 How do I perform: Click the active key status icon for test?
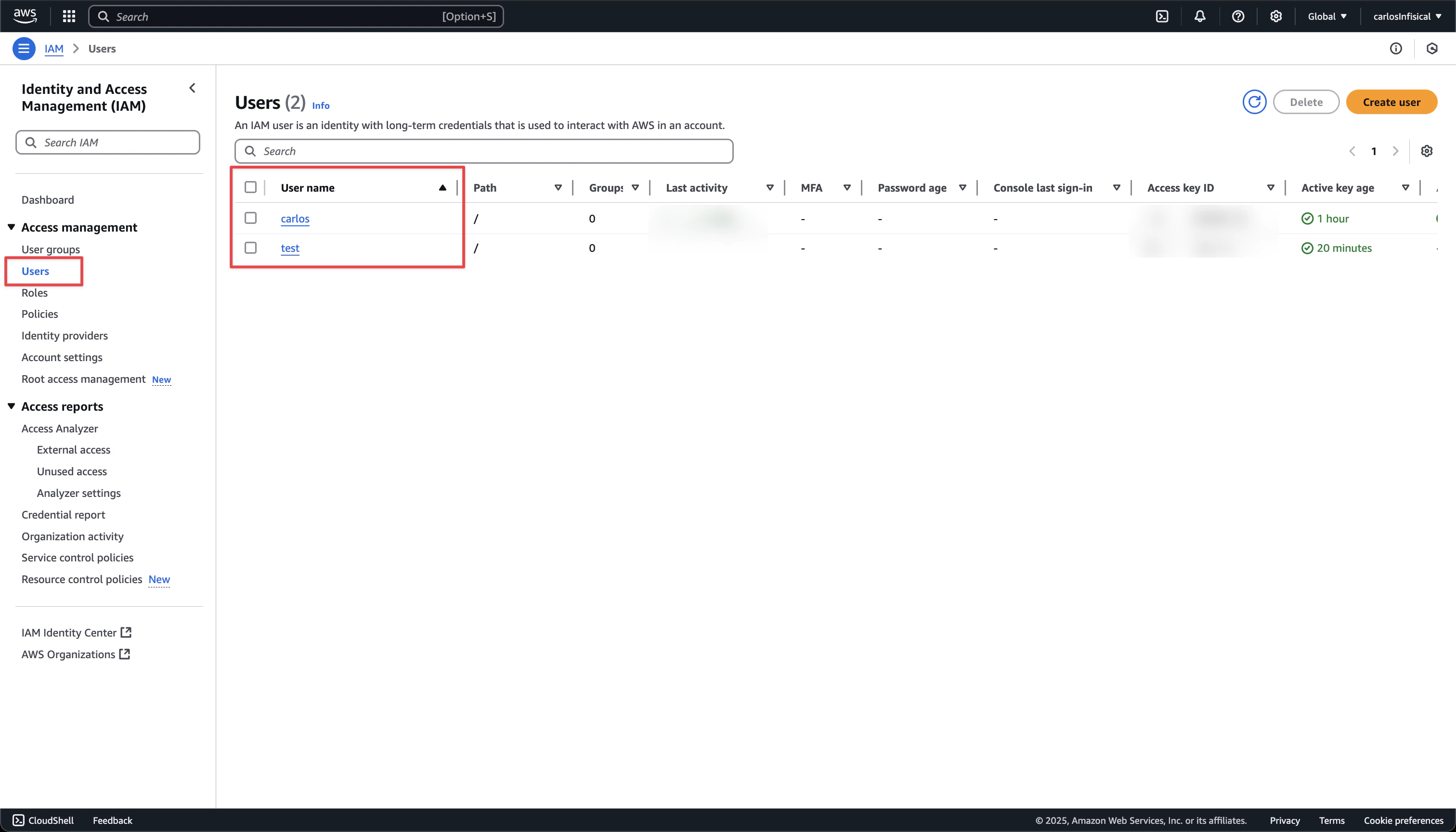click(x=1307, y=248)
